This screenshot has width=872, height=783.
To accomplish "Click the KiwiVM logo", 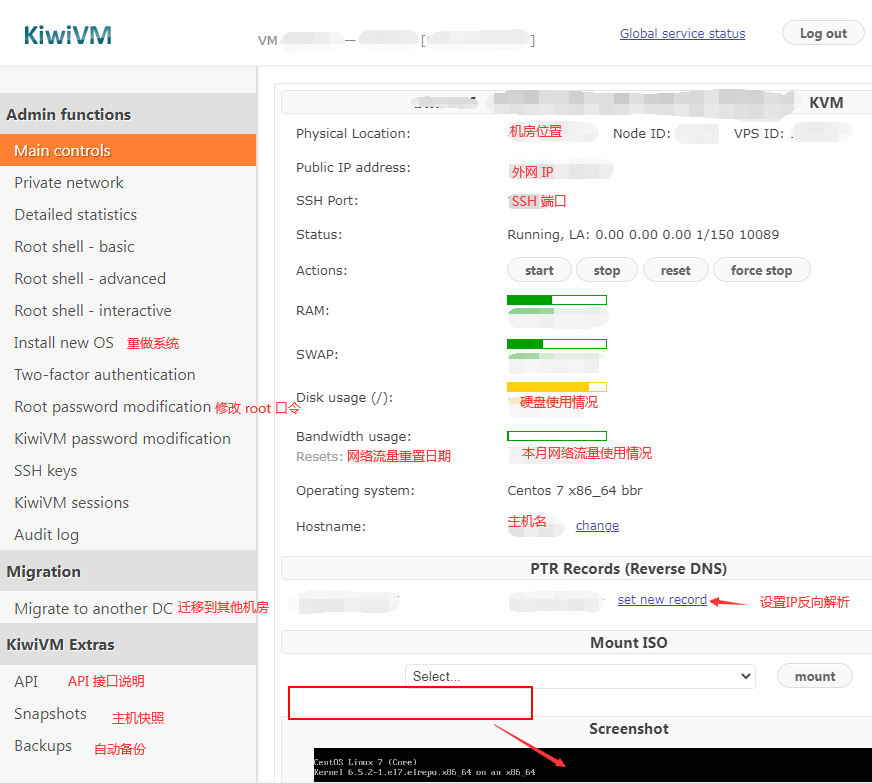I will (x=67, y=35).
